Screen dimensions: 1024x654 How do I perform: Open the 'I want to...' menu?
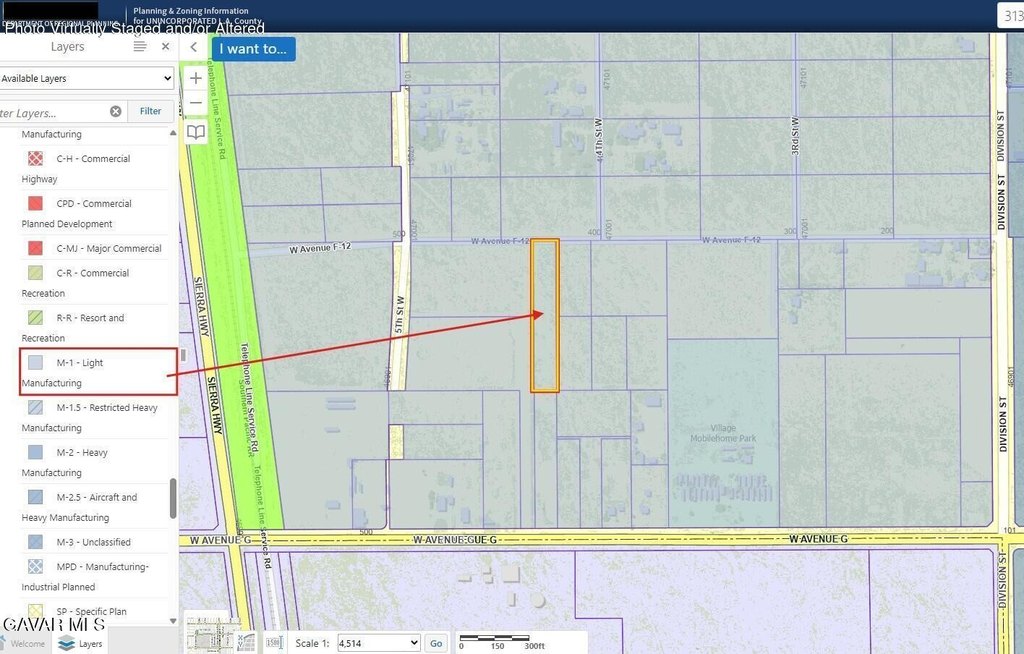pos(253,48)
